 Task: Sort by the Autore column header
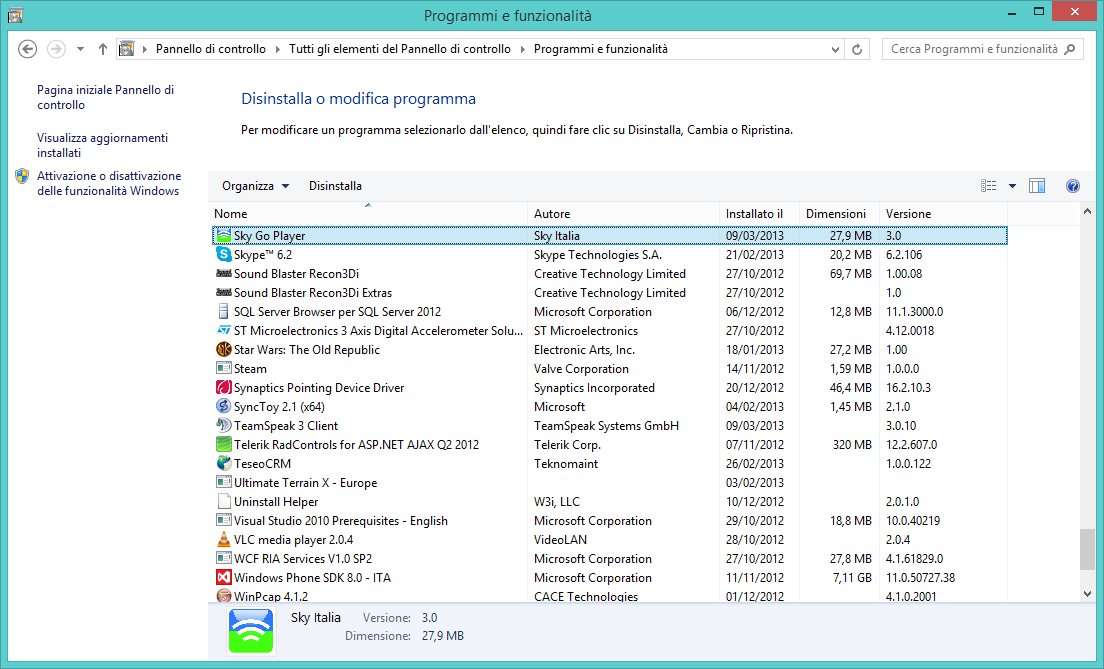pyautogui.click(x=623, y=213)
